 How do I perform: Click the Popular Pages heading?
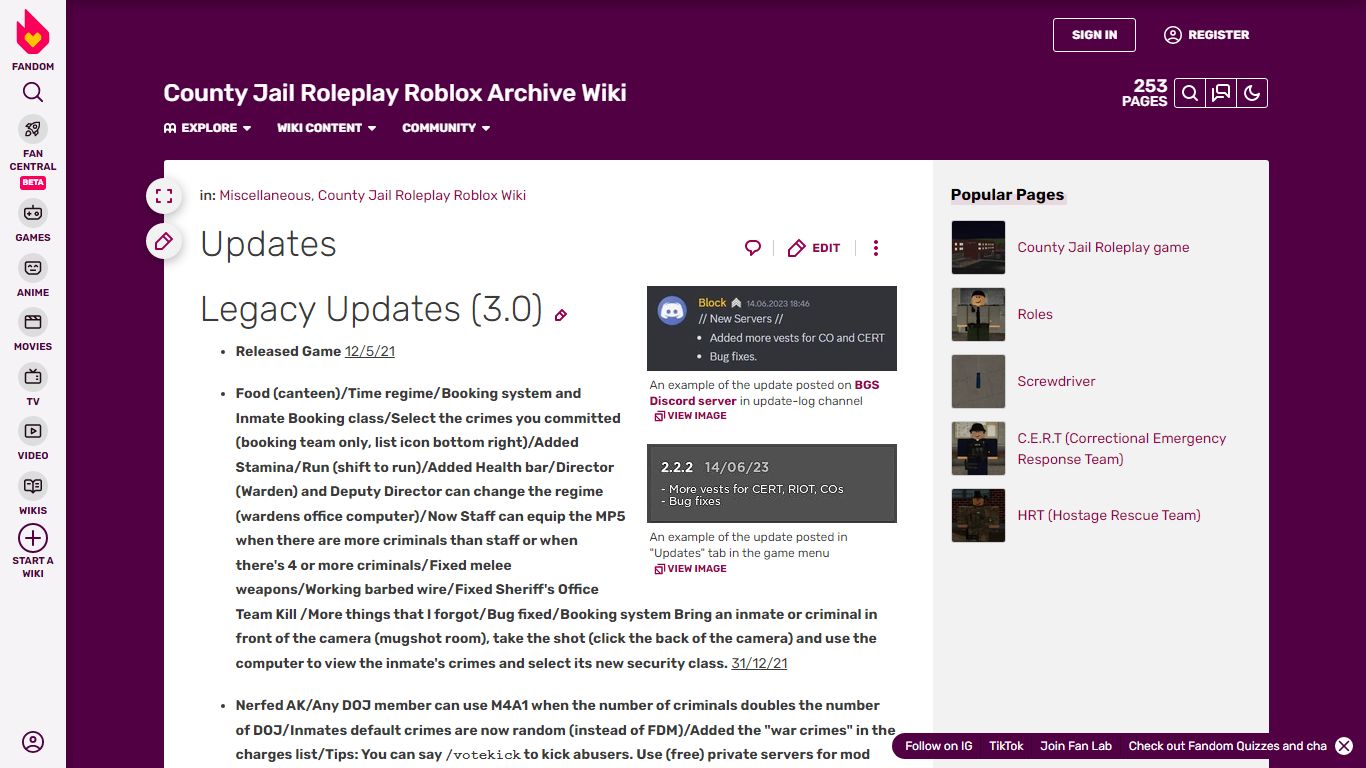tap(1008, 195)
